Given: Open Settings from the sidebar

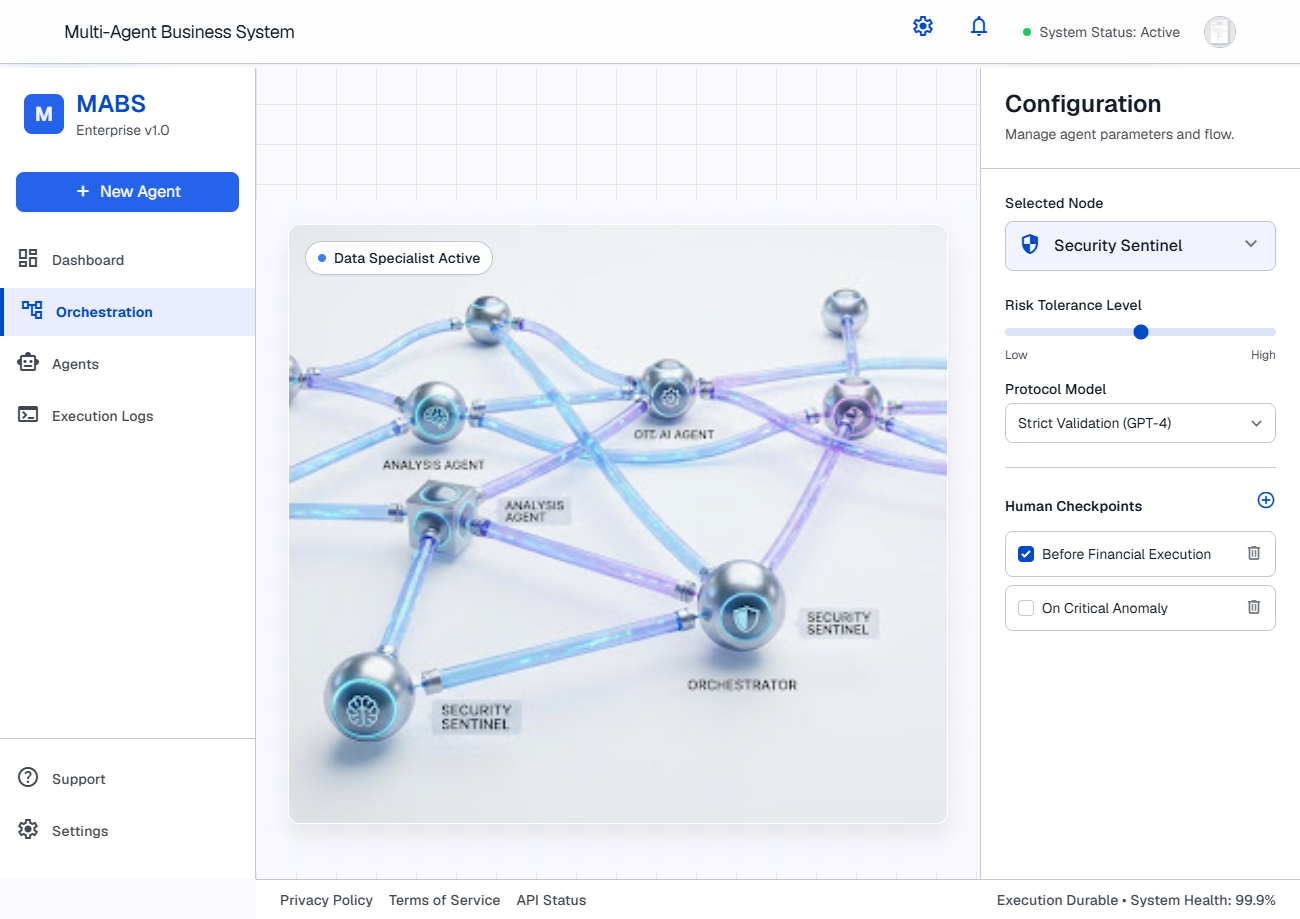Looking at the screenshot, I should tap(127, 831).
